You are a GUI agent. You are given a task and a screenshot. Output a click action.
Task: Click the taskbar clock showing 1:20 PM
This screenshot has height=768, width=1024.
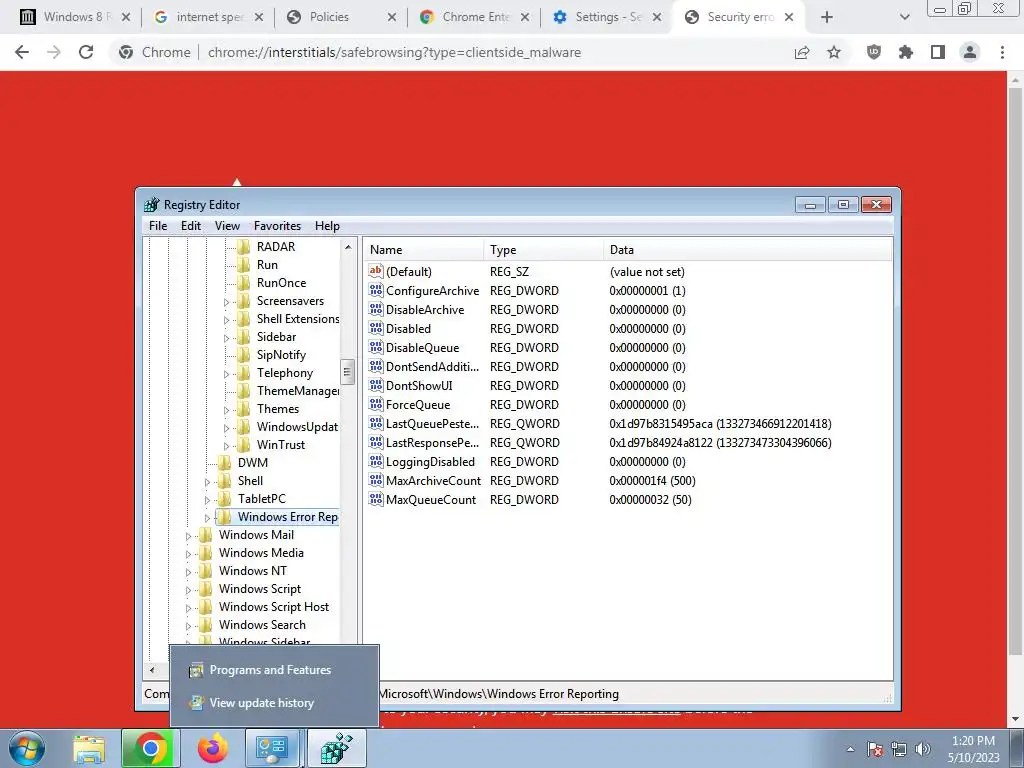point(973,749)
